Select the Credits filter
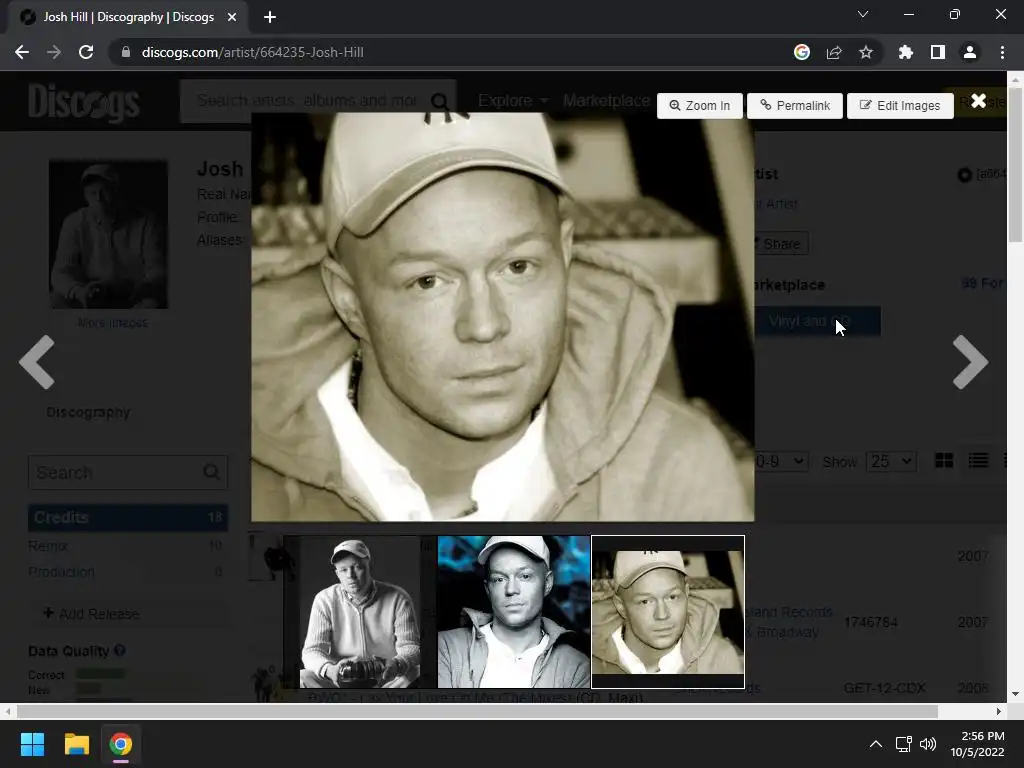1024x768 pixels. [128, 517]
